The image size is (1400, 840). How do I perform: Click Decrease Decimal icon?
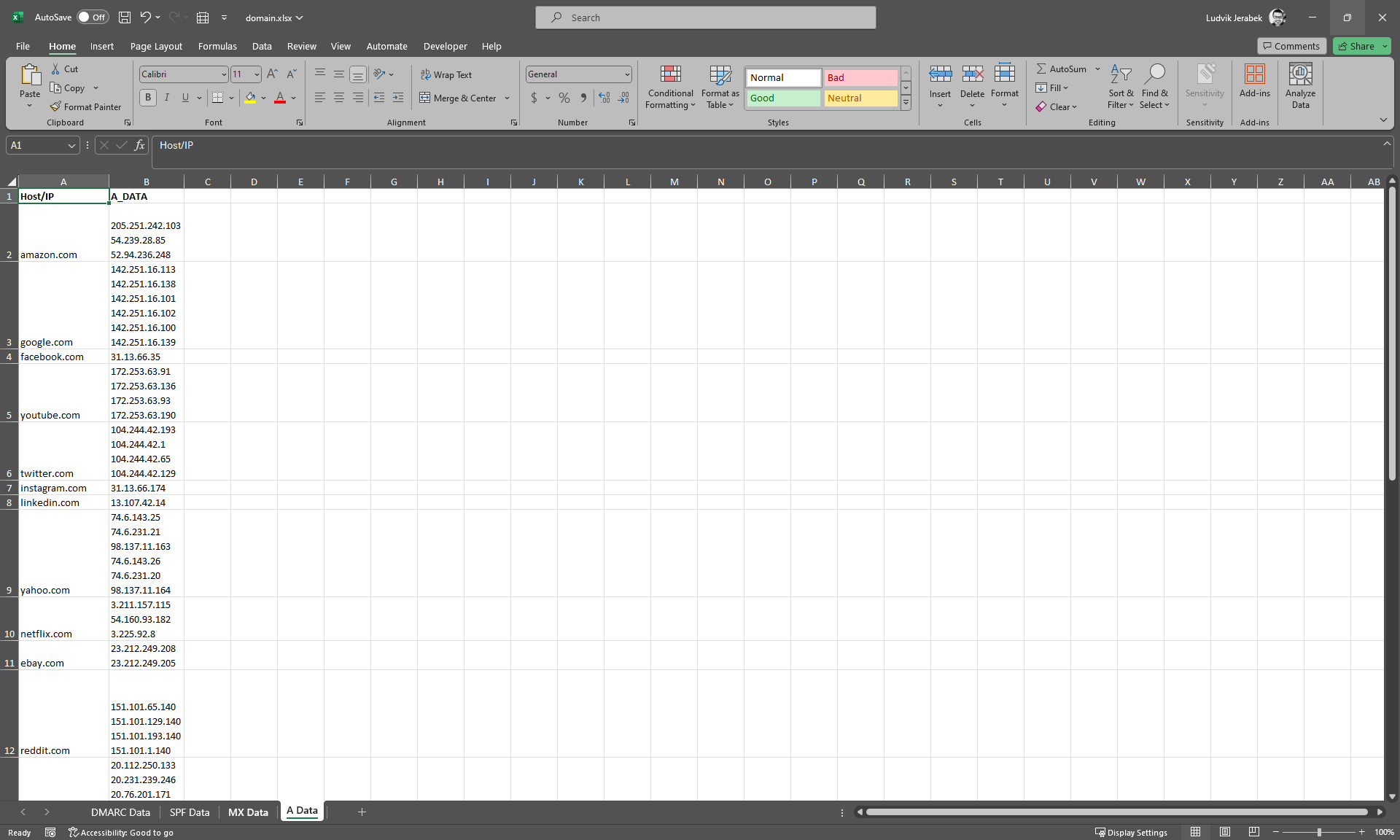coord(623,98)
